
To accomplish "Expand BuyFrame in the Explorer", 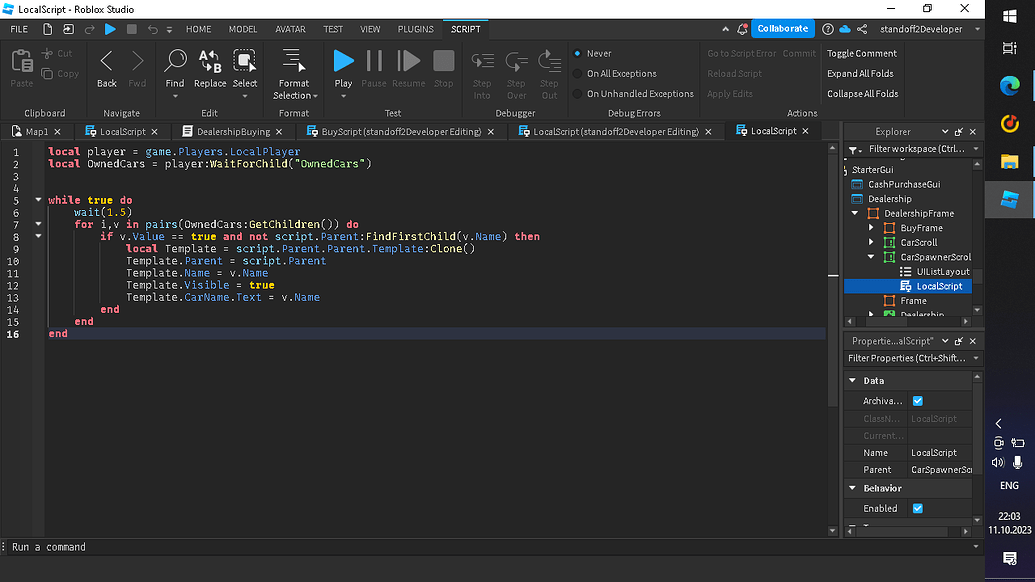I will pyautogui.click(x=870, y=228).
